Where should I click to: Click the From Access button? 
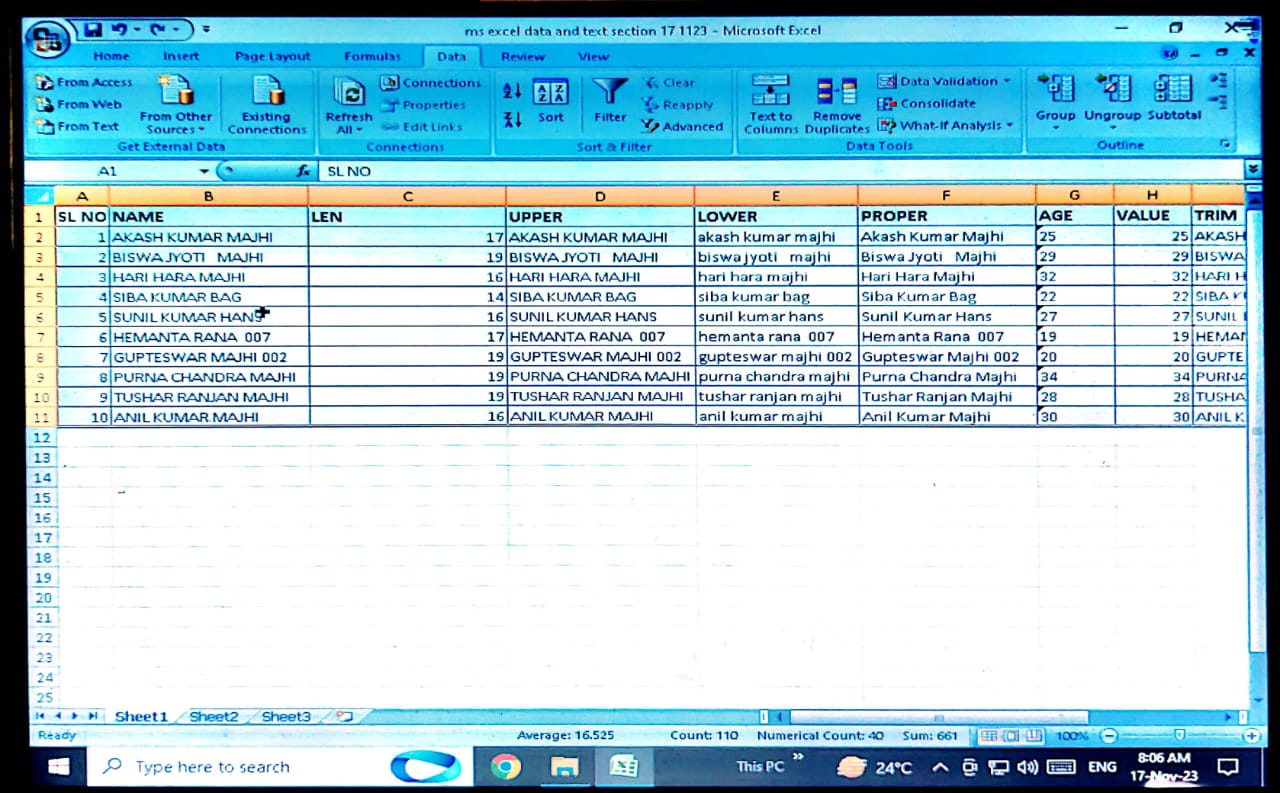pyautogui.click(x=84, y=83)
